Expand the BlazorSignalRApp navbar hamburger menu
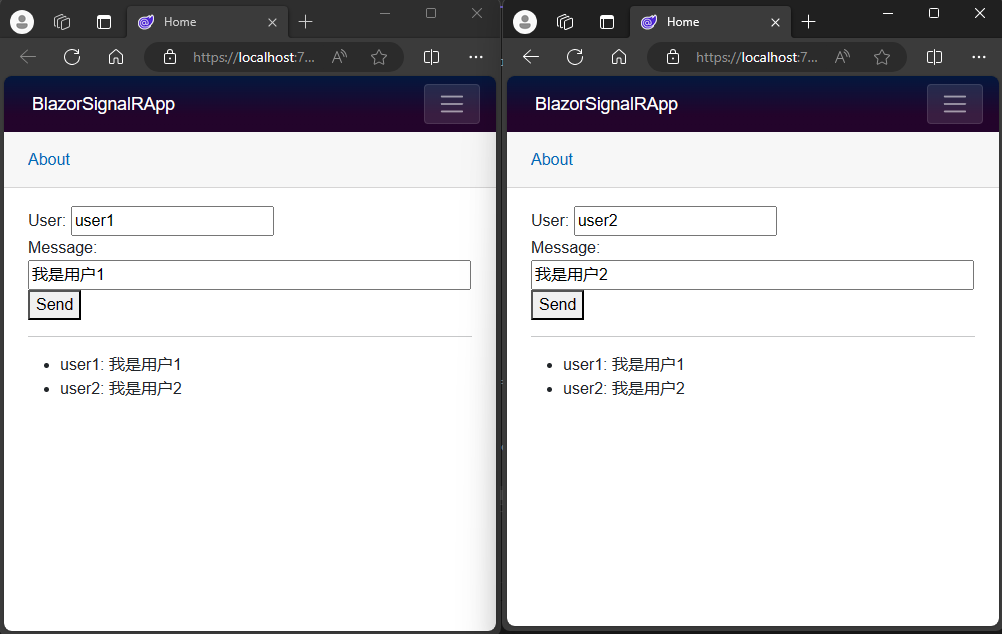1002x634 pixels. (451, 103)
